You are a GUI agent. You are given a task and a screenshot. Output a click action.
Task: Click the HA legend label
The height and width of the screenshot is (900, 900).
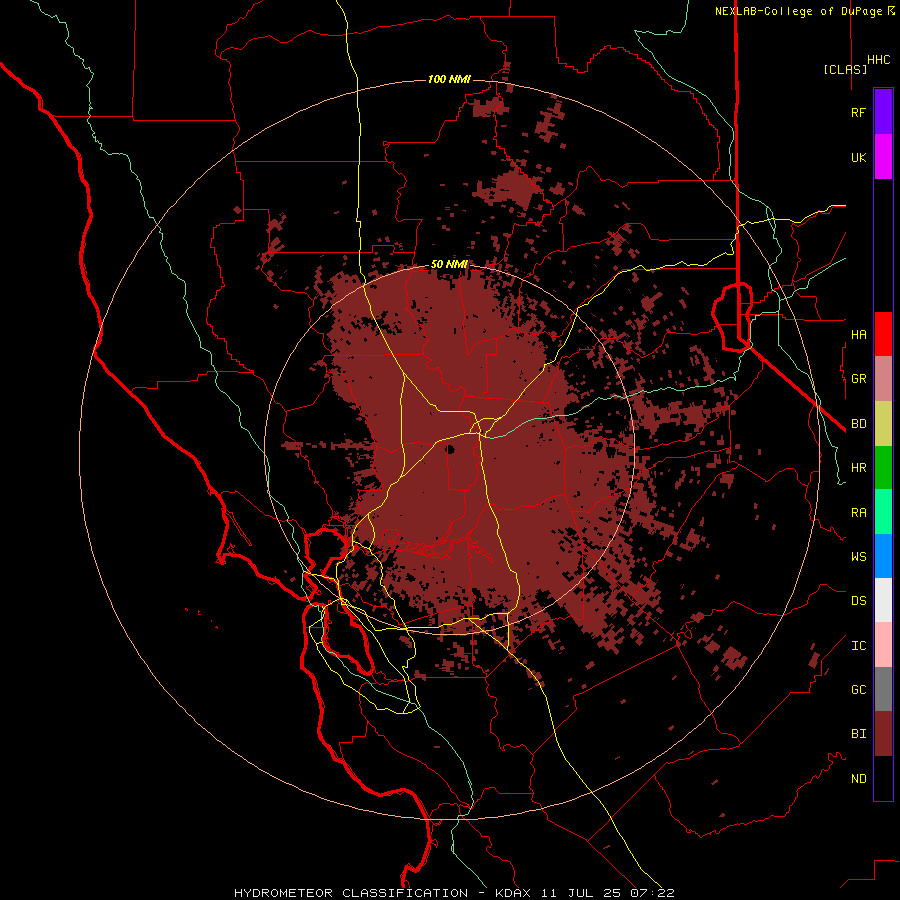858,335
